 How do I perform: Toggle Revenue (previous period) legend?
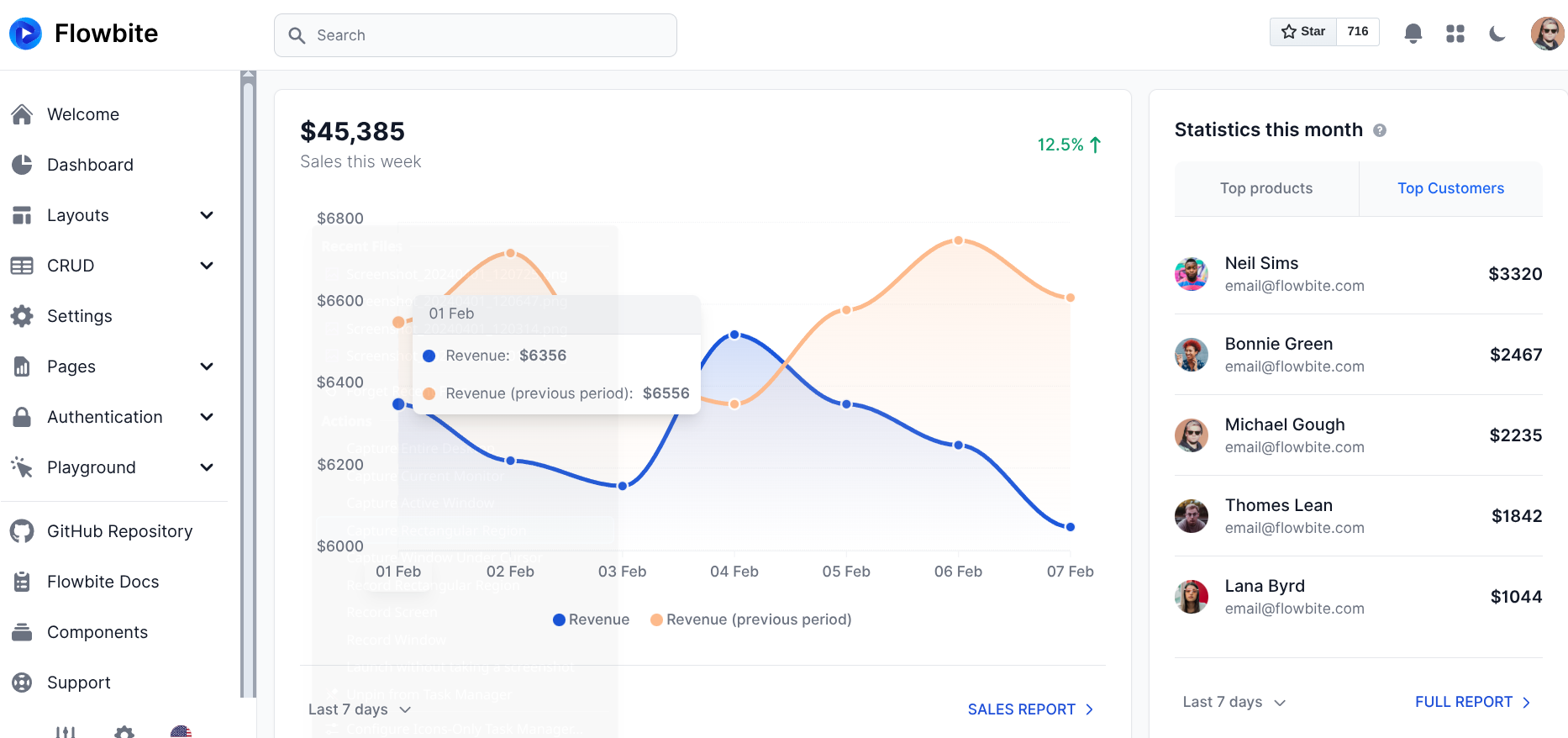751,619
